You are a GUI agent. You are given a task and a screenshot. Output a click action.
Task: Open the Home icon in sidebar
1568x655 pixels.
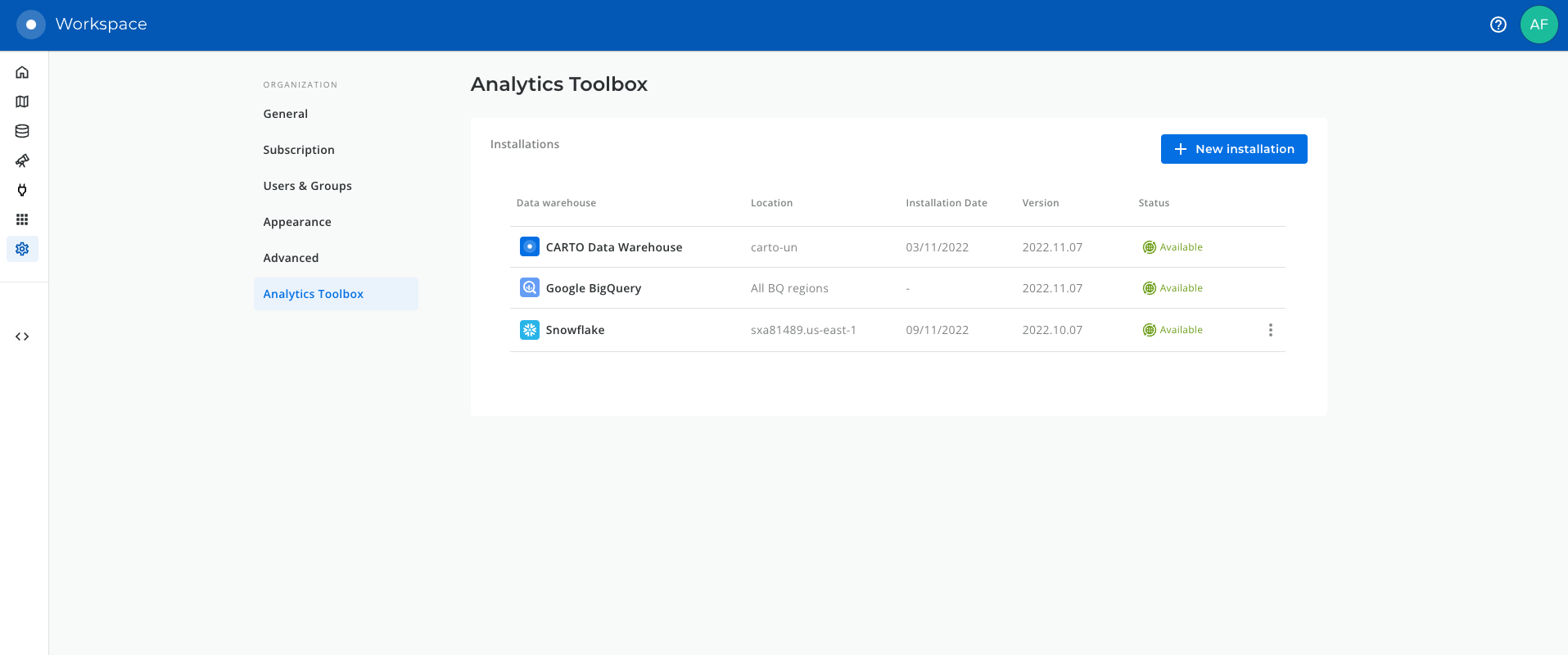(x=22, y=72)
